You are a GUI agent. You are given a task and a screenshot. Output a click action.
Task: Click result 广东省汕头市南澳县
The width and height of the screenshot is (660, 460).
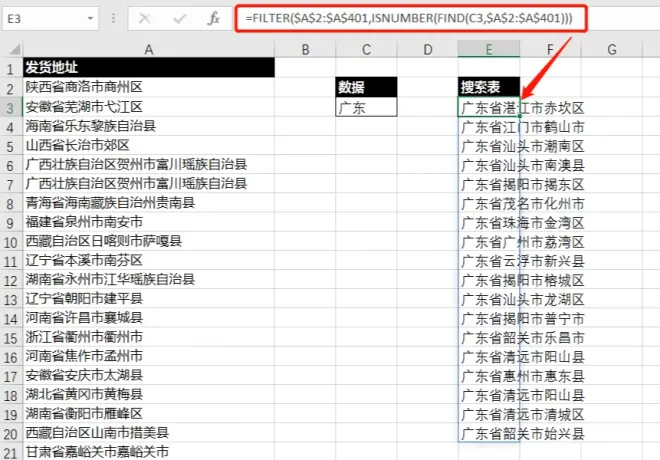tap(489, 165)
